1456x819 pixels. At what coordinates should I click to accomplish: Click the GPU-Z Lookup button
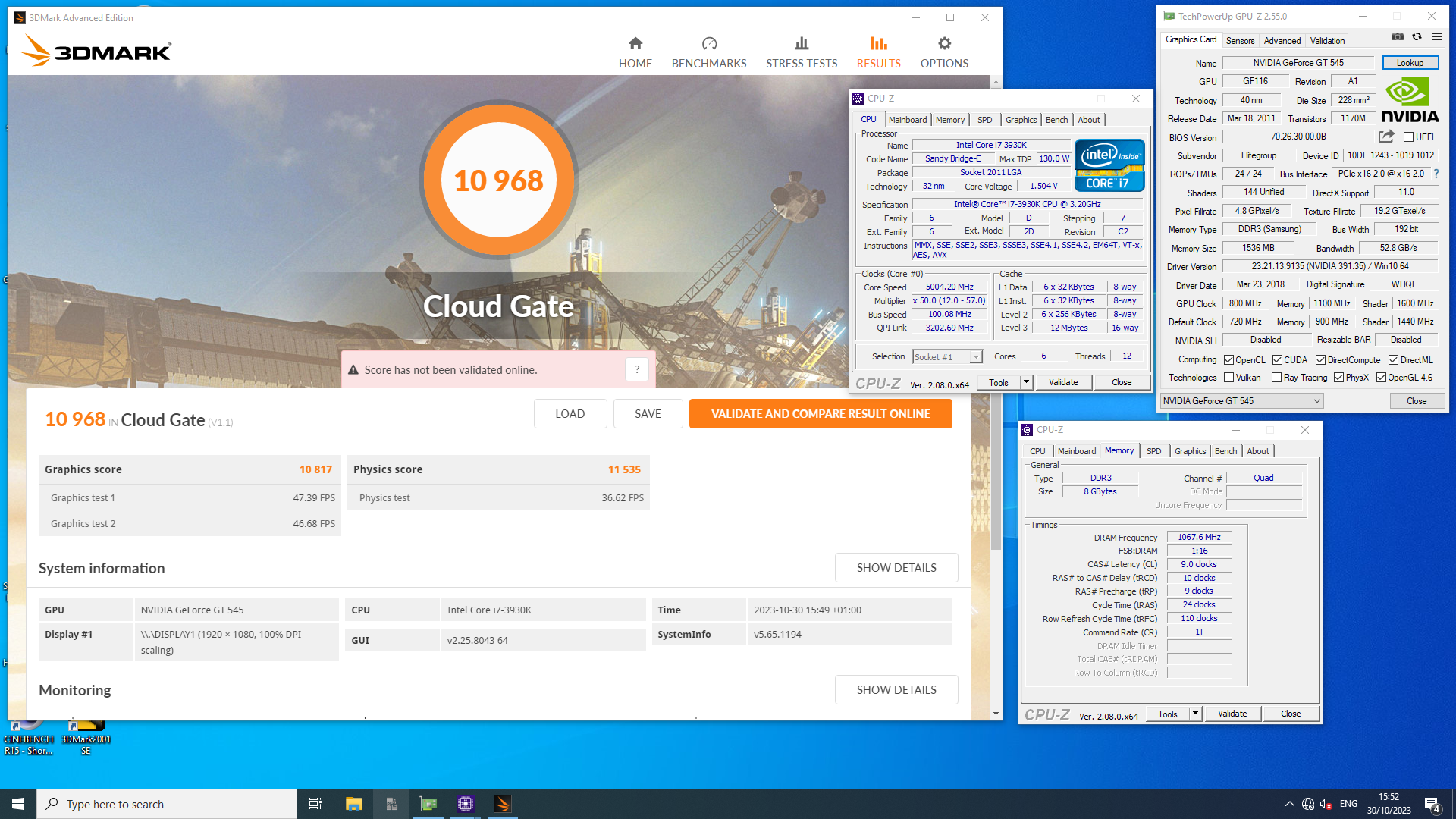point(1410,63)
